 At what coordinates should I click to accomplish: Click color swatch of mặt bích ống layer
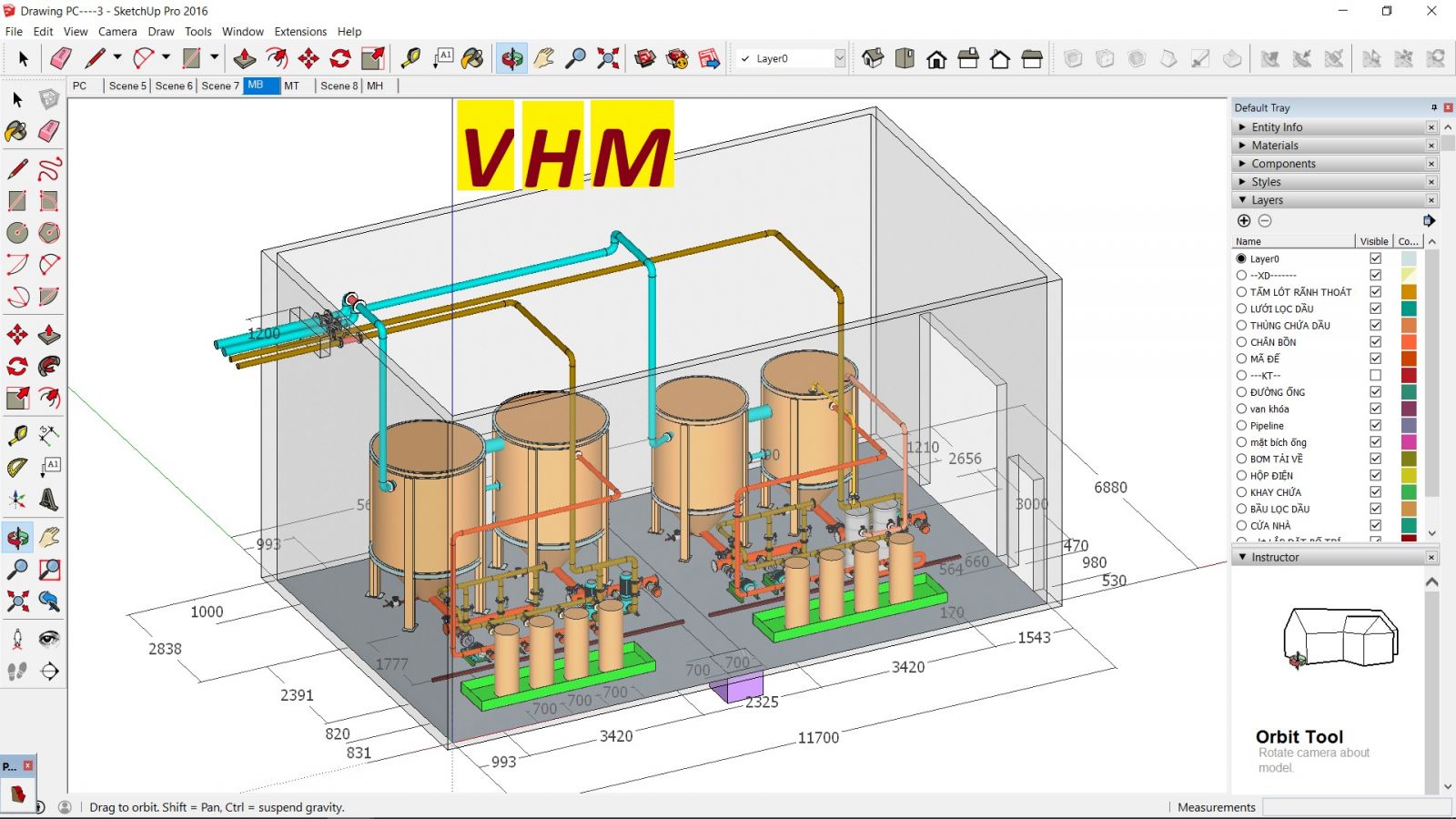pos(1409,441)
